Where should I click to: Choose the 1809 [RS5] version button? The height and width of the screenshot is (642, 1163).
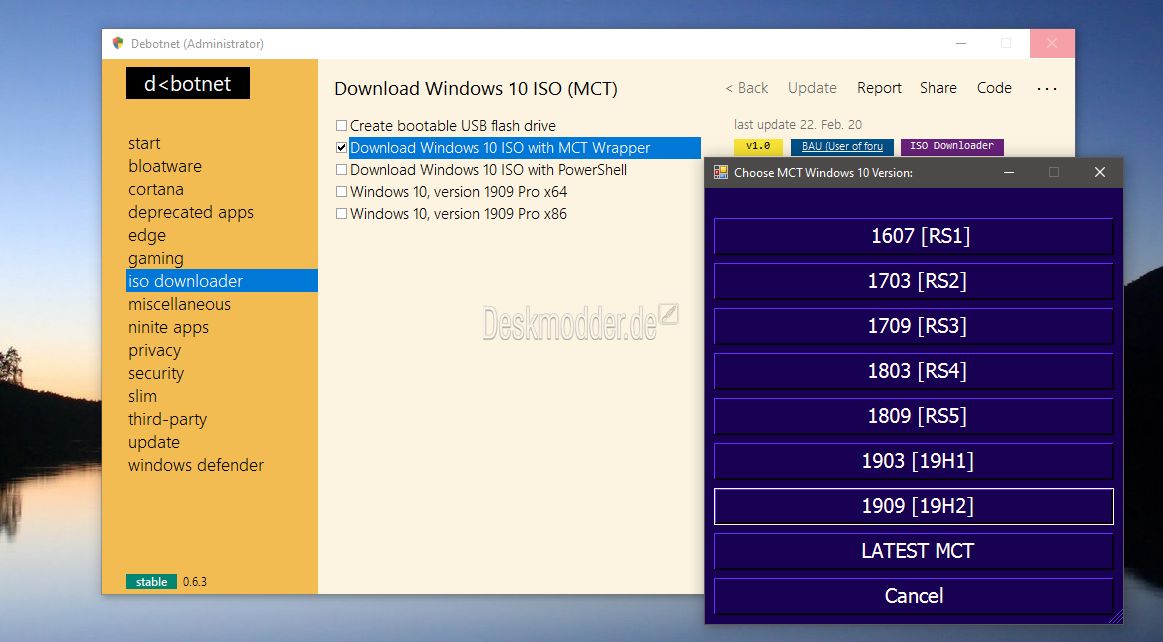[914, 416]
